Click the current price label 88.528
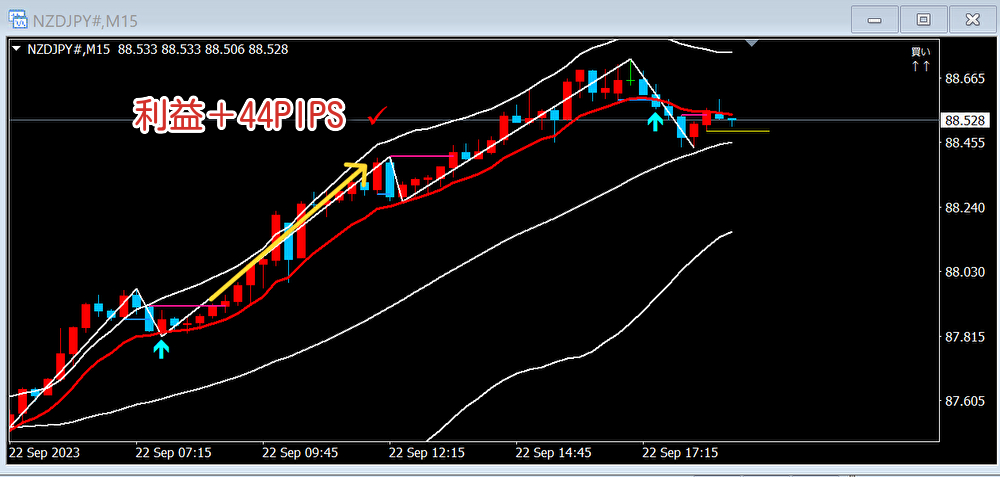The image size is (1000, 477). [x=965, y=121]
